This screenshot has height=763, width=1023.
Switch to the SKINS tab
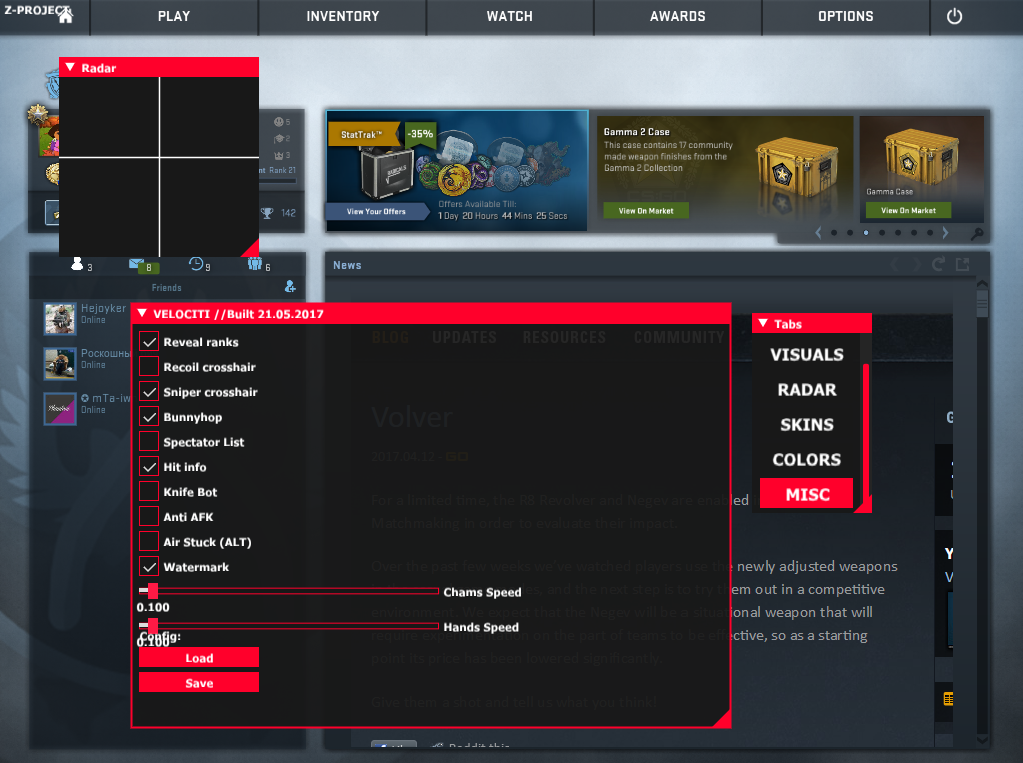(x=806, y=424)
